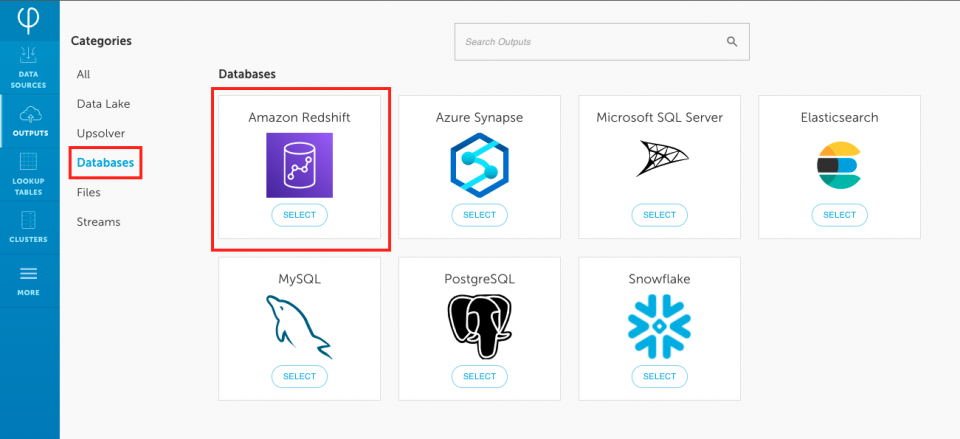This screenshot has width=960, height=439.
Task: Open Lookup Tables from sidebar
Action: point(29,174)
